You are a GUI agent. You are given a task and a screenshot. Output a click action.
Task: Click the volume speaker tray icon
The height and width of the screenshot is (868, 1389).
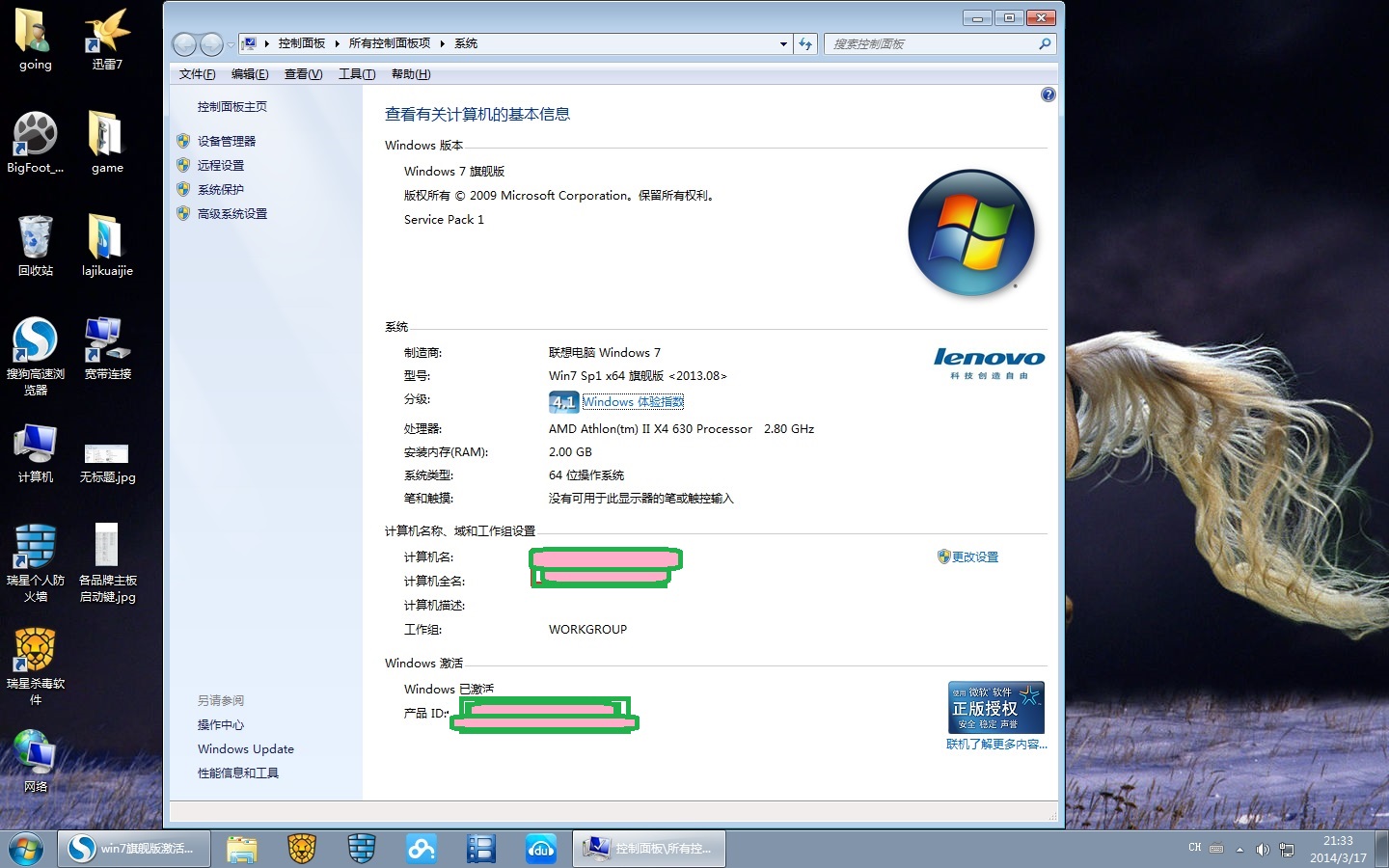click(1263, 849)
